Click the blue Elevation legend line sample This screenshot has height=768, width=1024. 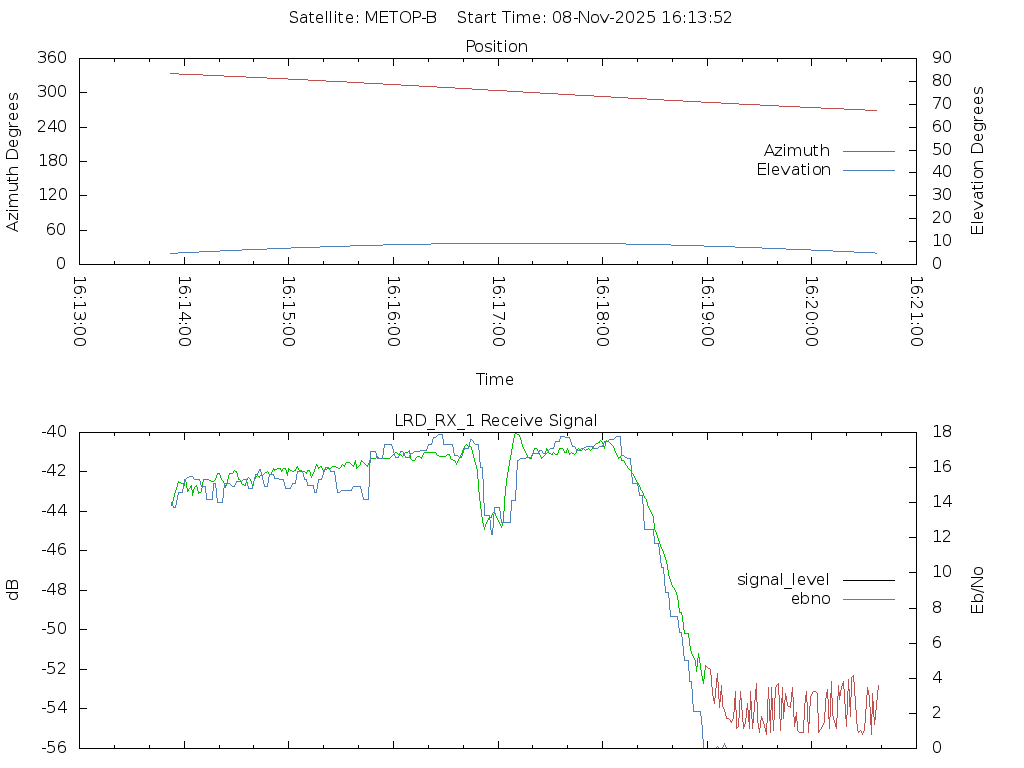[868, 171]
